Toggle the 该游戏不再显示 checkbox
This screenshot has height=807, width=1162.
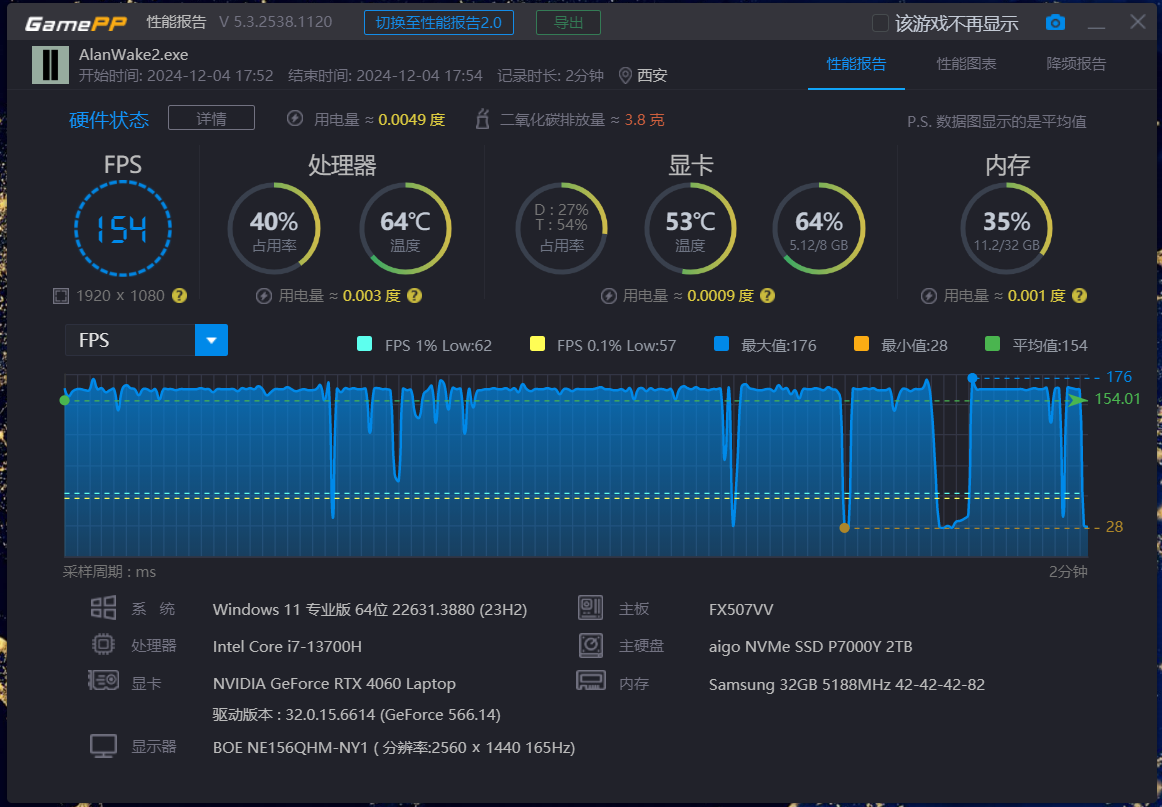[880, 23]
